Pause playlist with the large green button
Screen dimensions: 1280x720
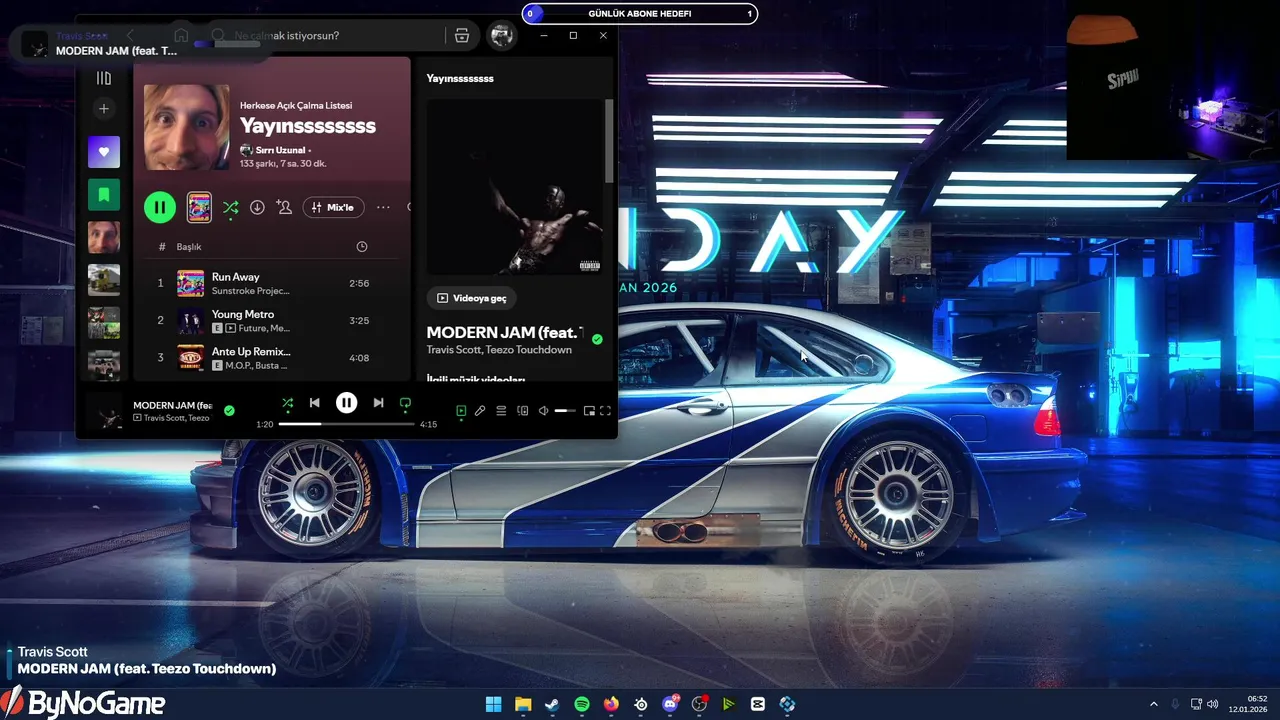click(160, 207)
